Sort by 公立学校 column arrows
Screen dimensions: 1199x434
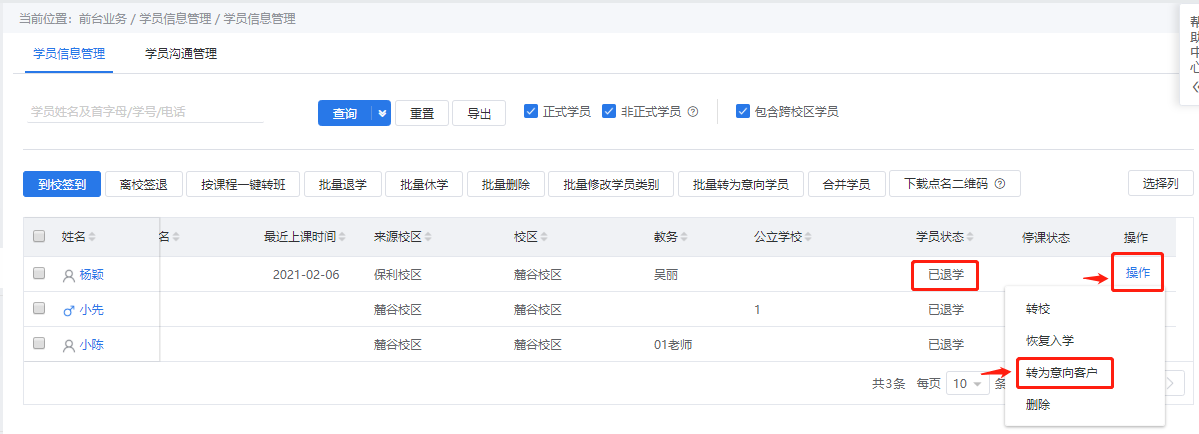tap(807, 237)
